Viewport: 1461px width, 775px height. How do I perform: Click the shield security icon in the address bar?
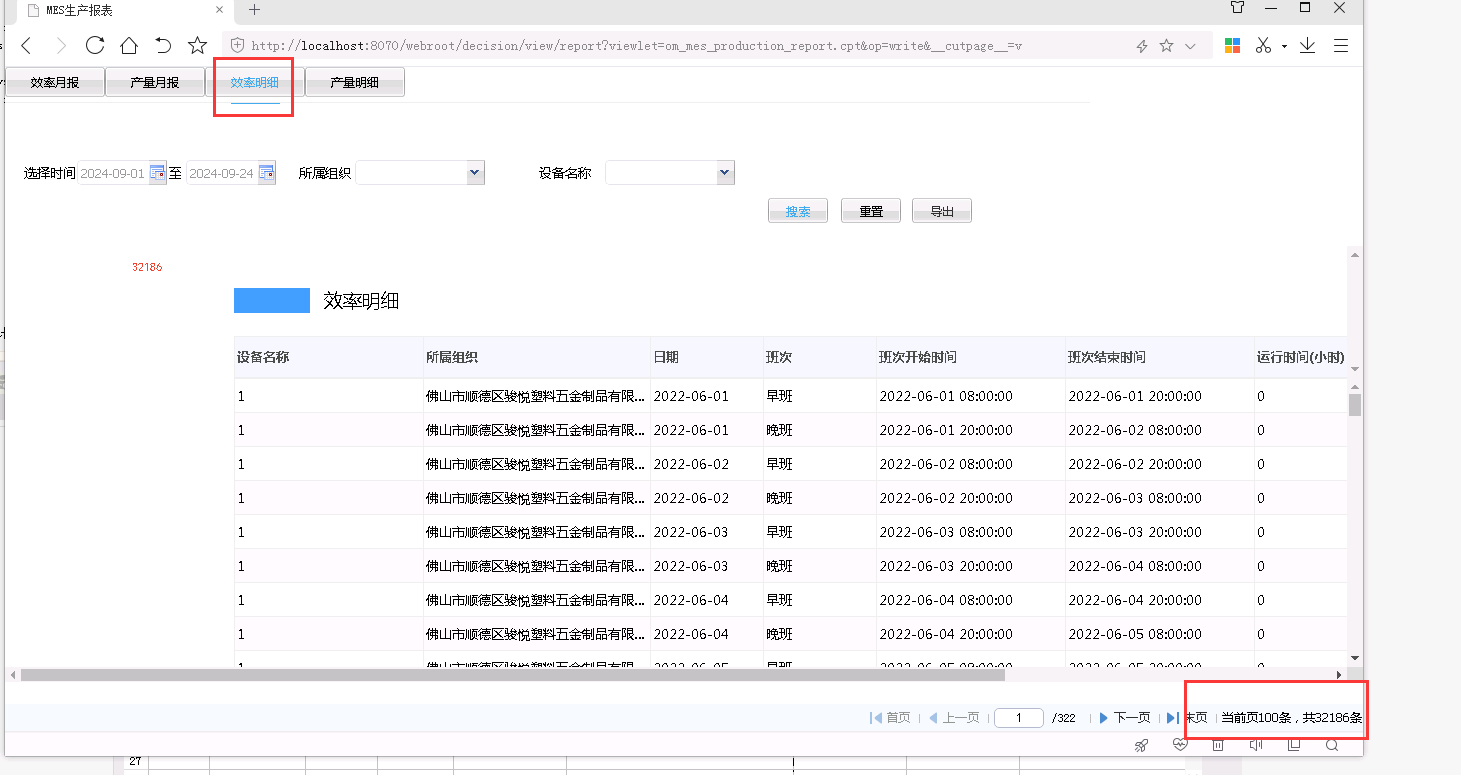237,45
